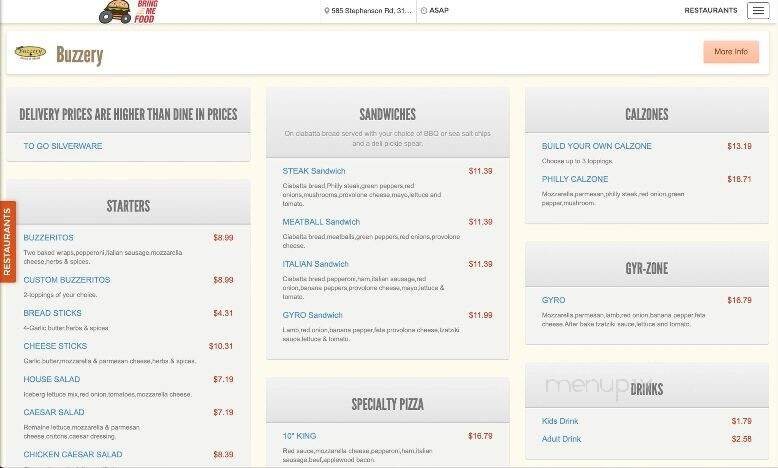Open the orange RESTAURANTS side tab
This screenshot has height=468, width=778.
point(7,242)
